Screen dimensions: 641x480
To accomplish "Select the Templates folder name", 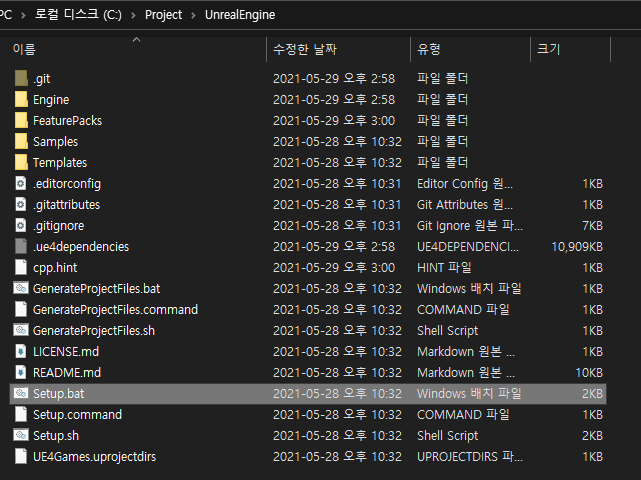I will 60,163.
